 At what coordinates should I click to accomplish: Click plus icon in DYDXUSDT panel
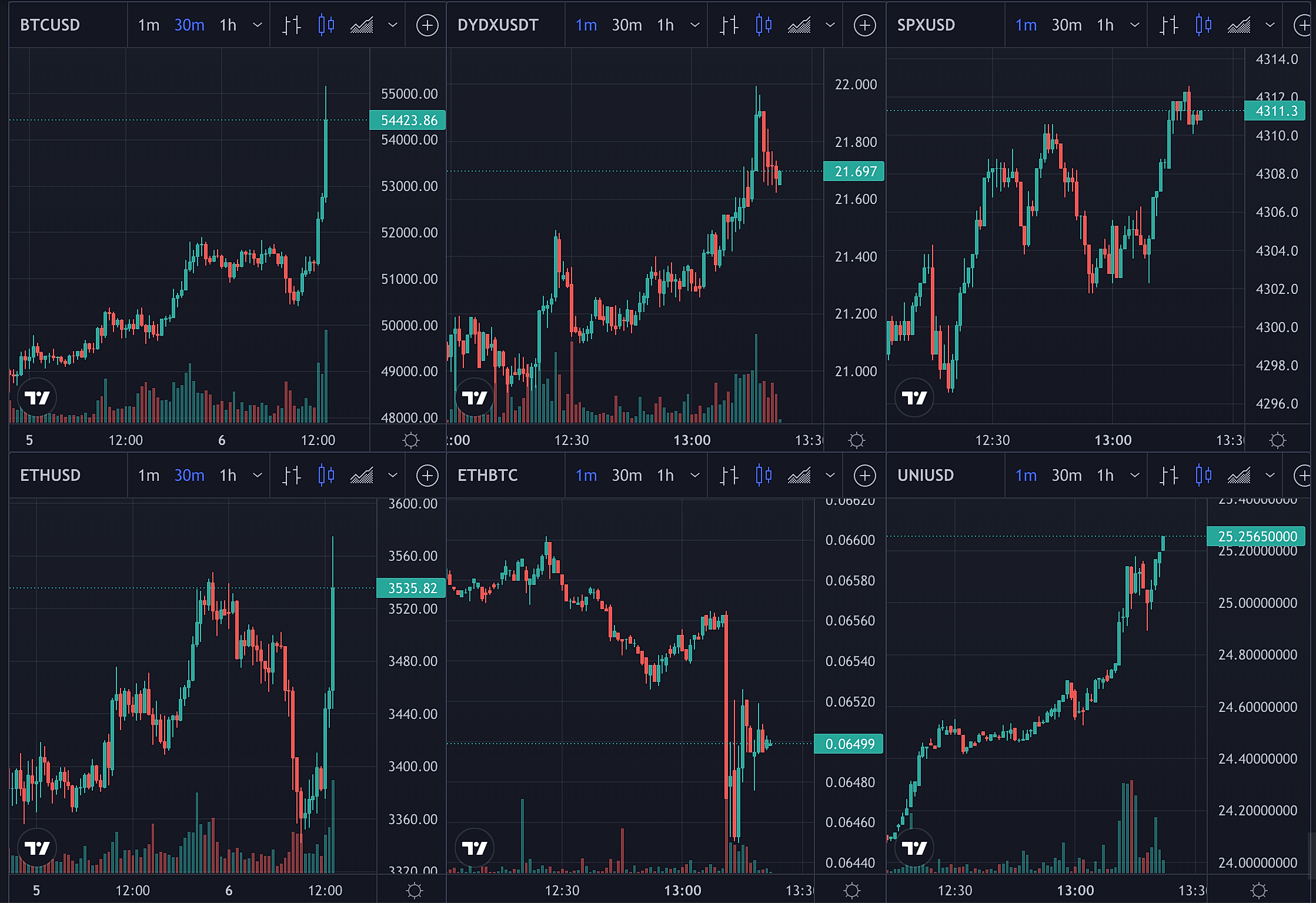click(865, 25)
